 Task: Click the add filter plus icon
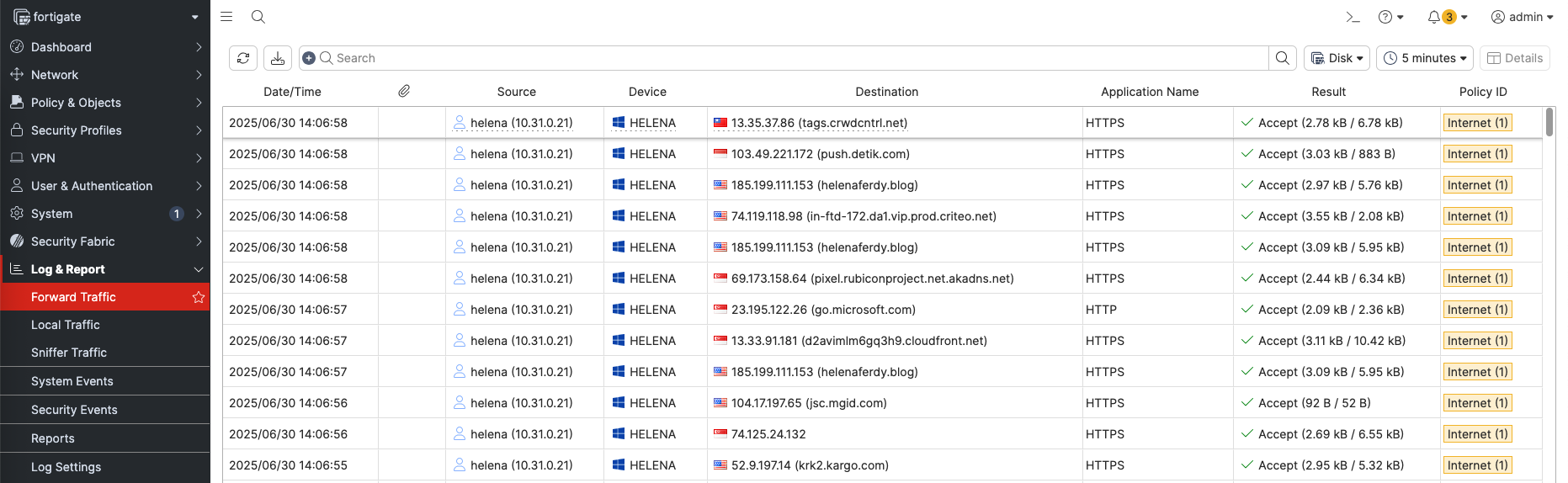click(x=309, y=58)
